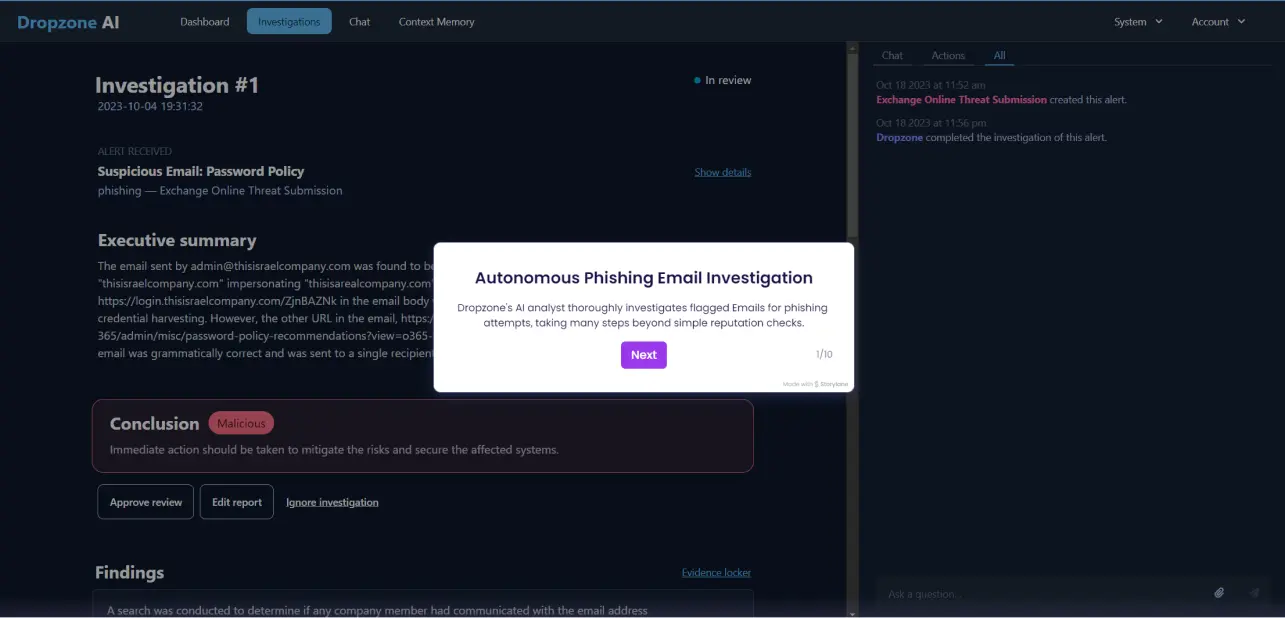1285x618 pixels.
Task: Click the Show details link
Action: 723,172
